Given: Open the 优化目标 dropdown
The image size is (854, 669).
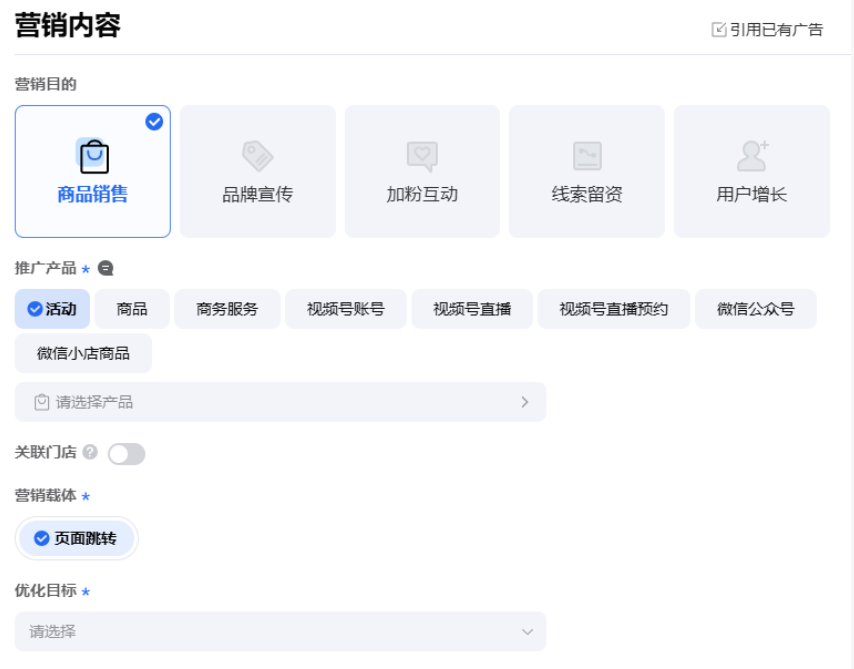Looking at the screenshot, I should point(280,631).
